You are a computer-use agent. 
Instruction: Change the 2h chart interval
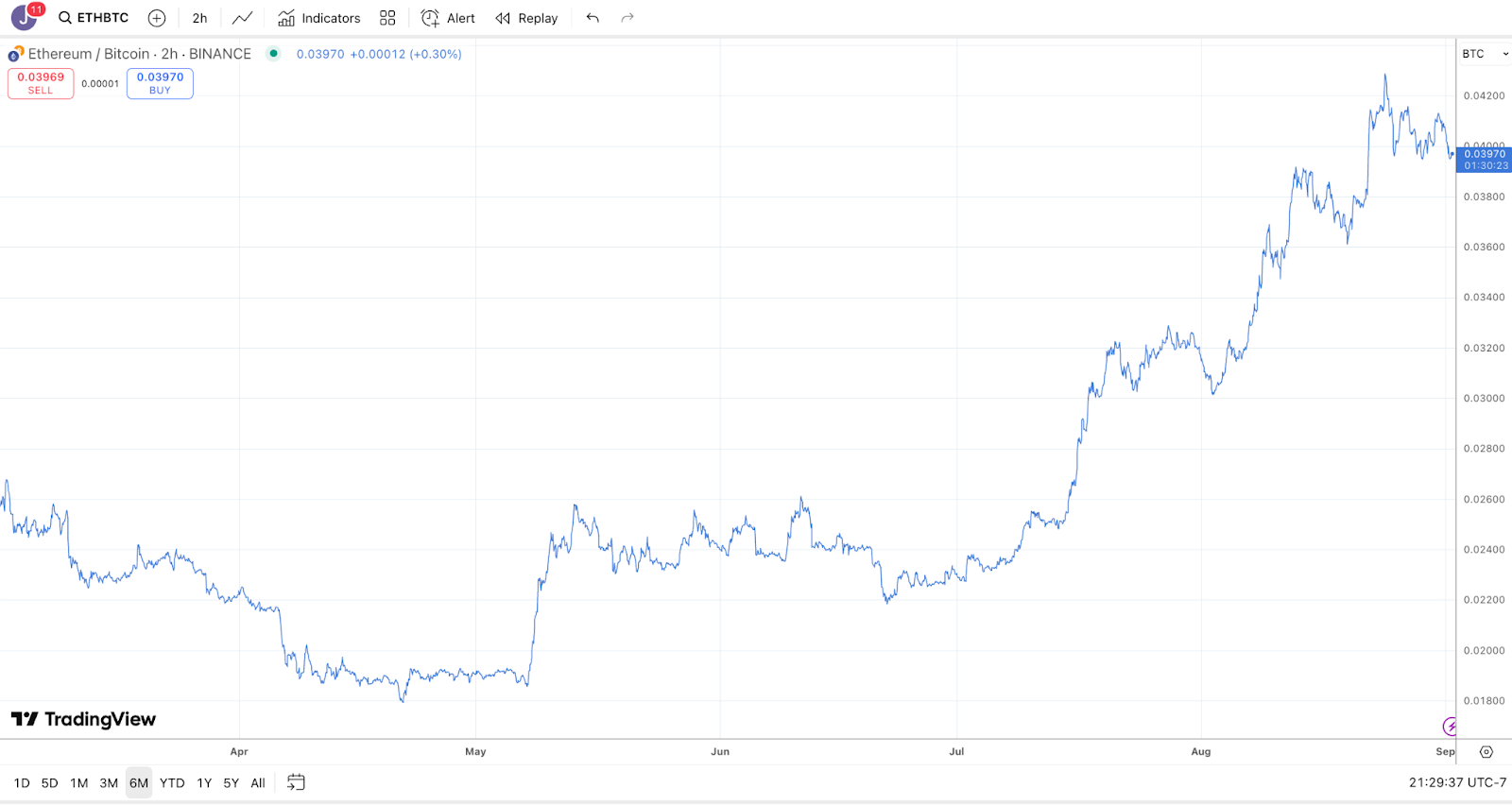(199, 18)
